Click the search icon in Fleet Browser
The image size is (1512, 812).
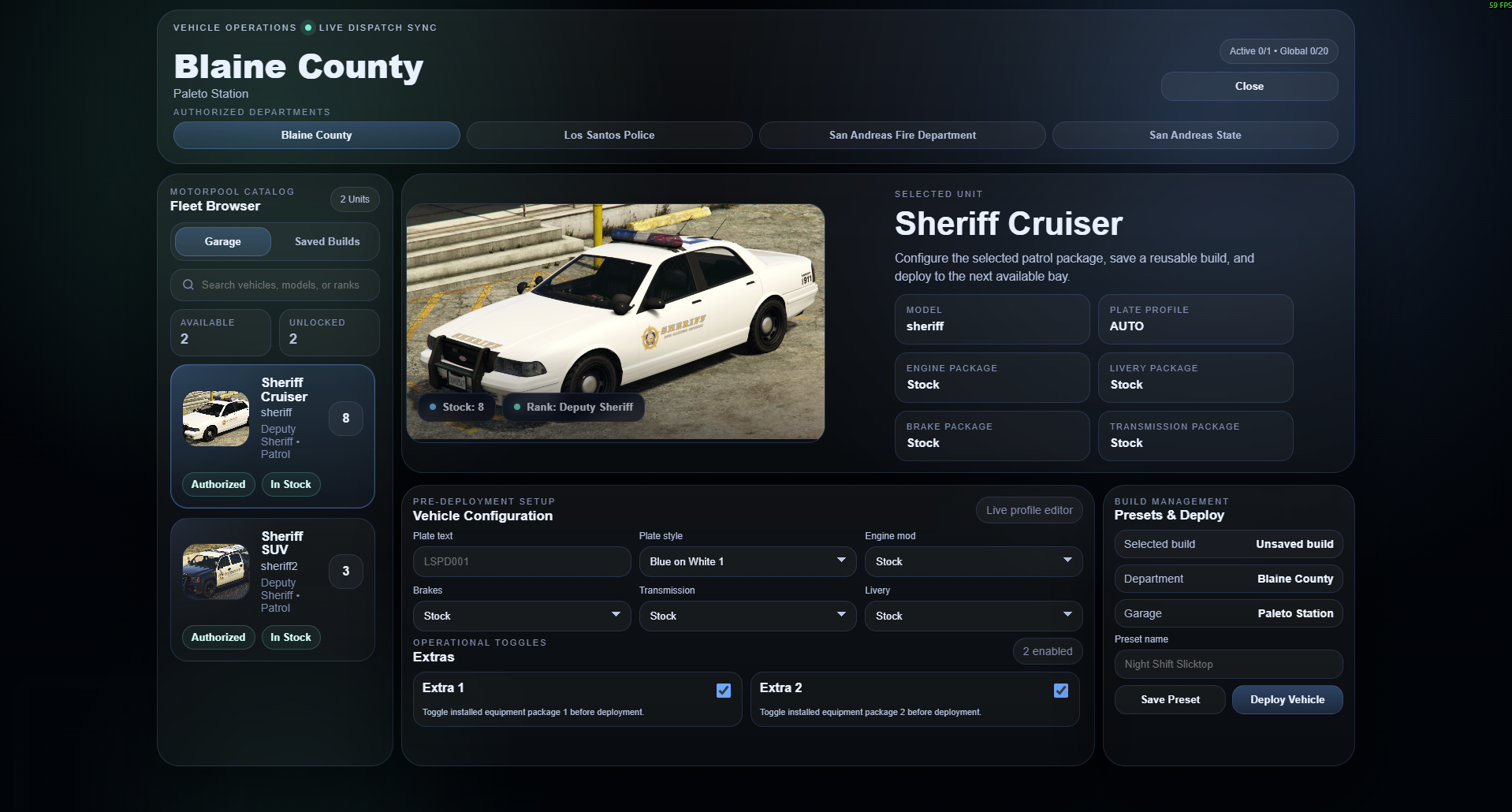tap(188, 285)
